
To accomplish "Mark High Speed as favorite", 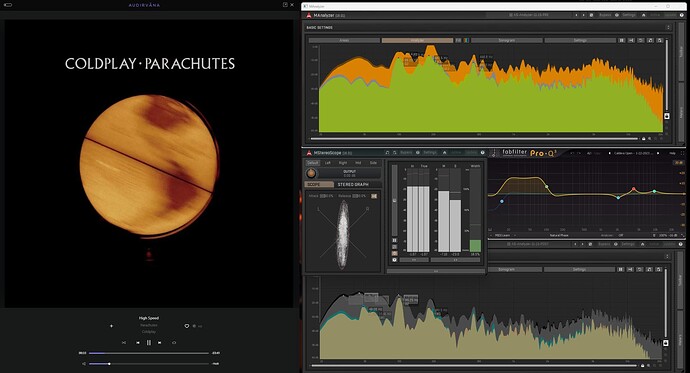I will [187, 326].
